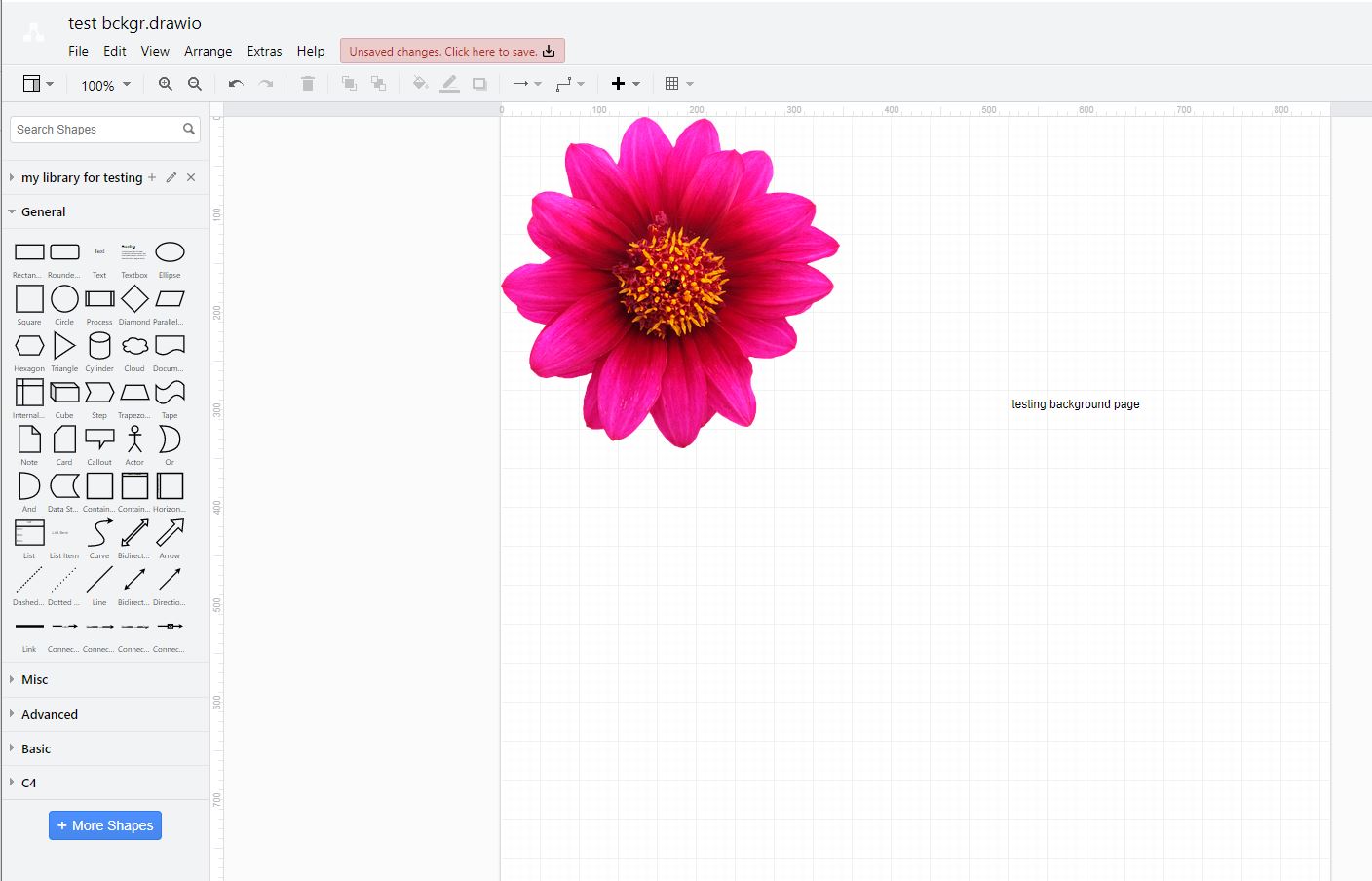Open the Arrange menu
The width and height of the screenshot is (1372, 881).
(208, 51)
